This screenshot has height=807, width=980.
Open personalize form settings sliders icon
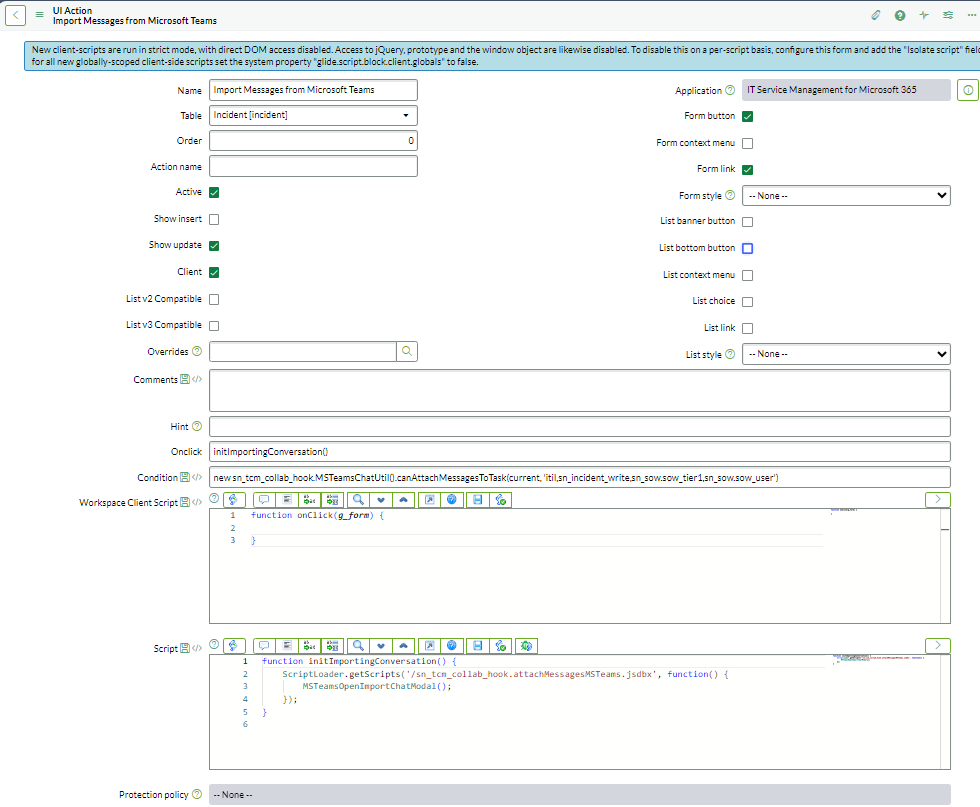pyautogui.click(x=948, y=15)
